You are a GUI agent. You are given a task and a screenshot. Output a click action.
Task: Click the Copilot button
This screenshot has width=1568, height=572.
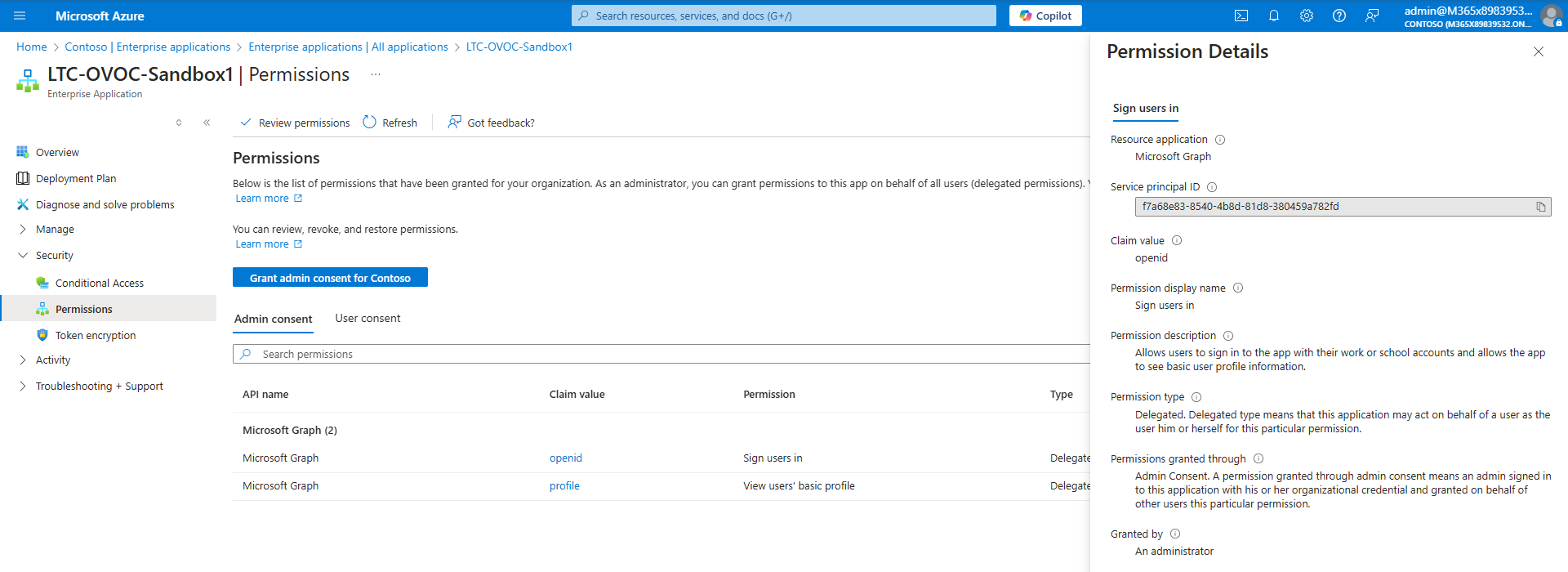tap(1045, 16)
